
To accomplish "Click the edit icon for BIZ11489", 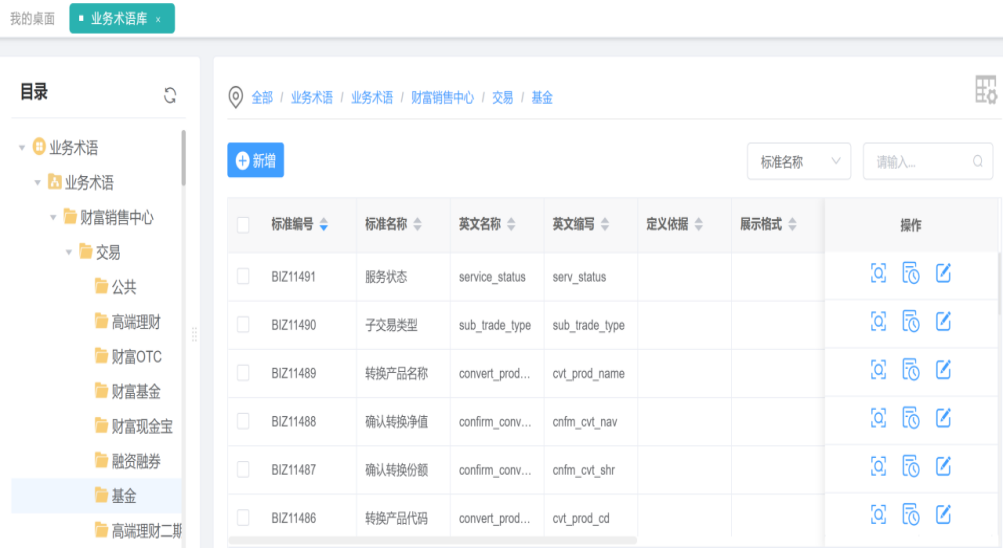I will 942,370.
